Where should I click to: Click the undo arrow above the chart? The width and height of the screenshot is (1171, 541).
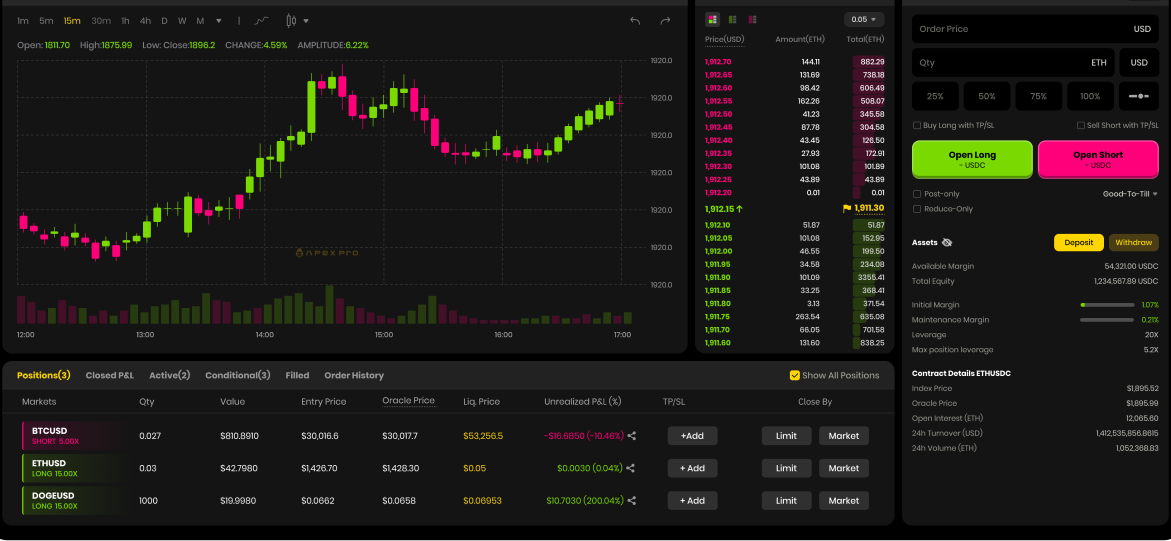pos(634,21)
